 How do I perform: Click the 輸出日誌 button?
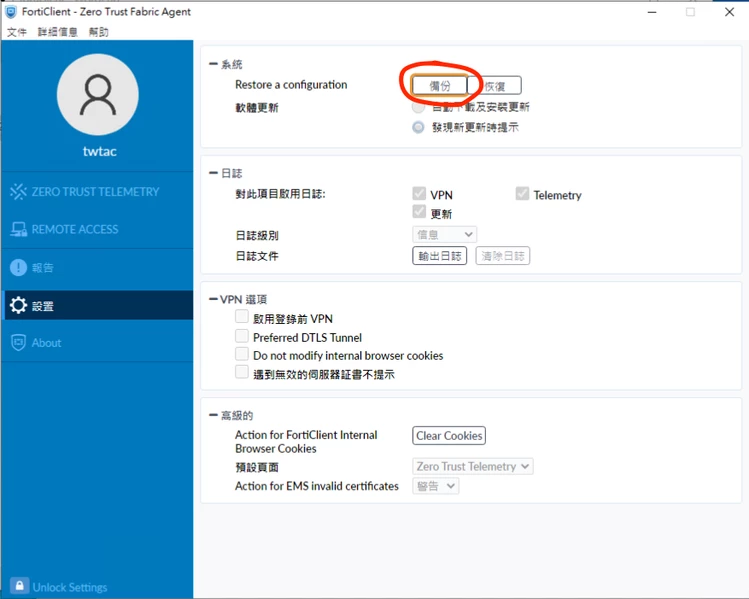439,256
